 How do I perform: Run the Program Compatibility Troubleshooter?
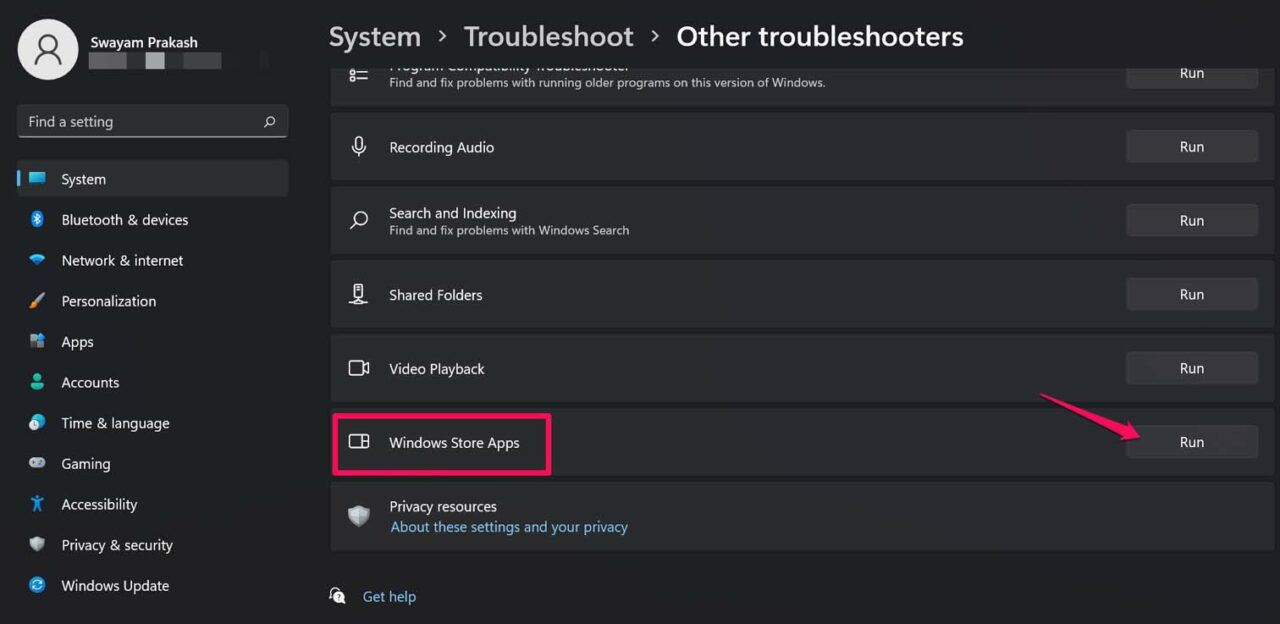tap(1192, 77)
